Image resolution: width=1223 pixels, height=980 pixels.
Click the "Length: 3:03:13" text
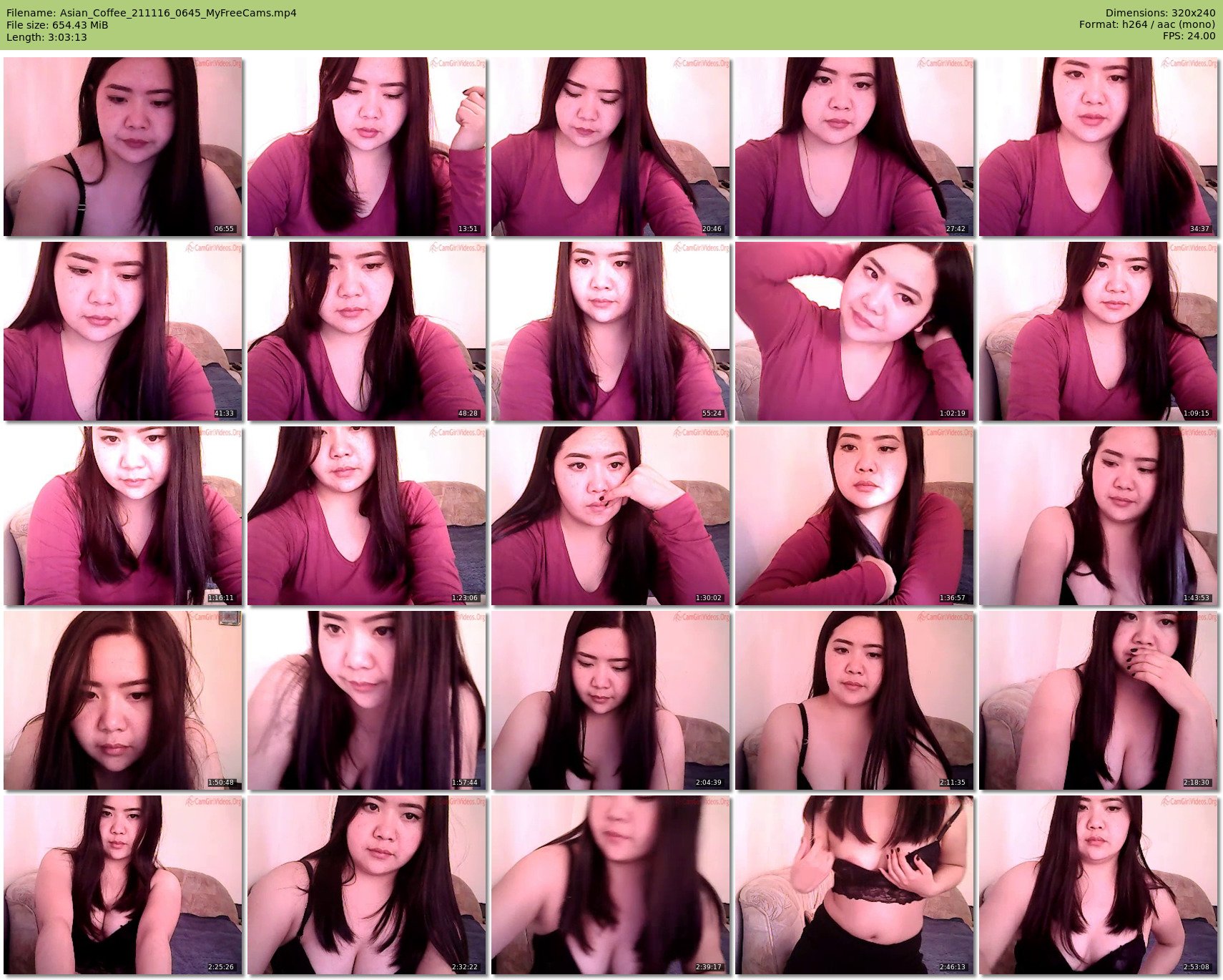(x=46, y=37)
